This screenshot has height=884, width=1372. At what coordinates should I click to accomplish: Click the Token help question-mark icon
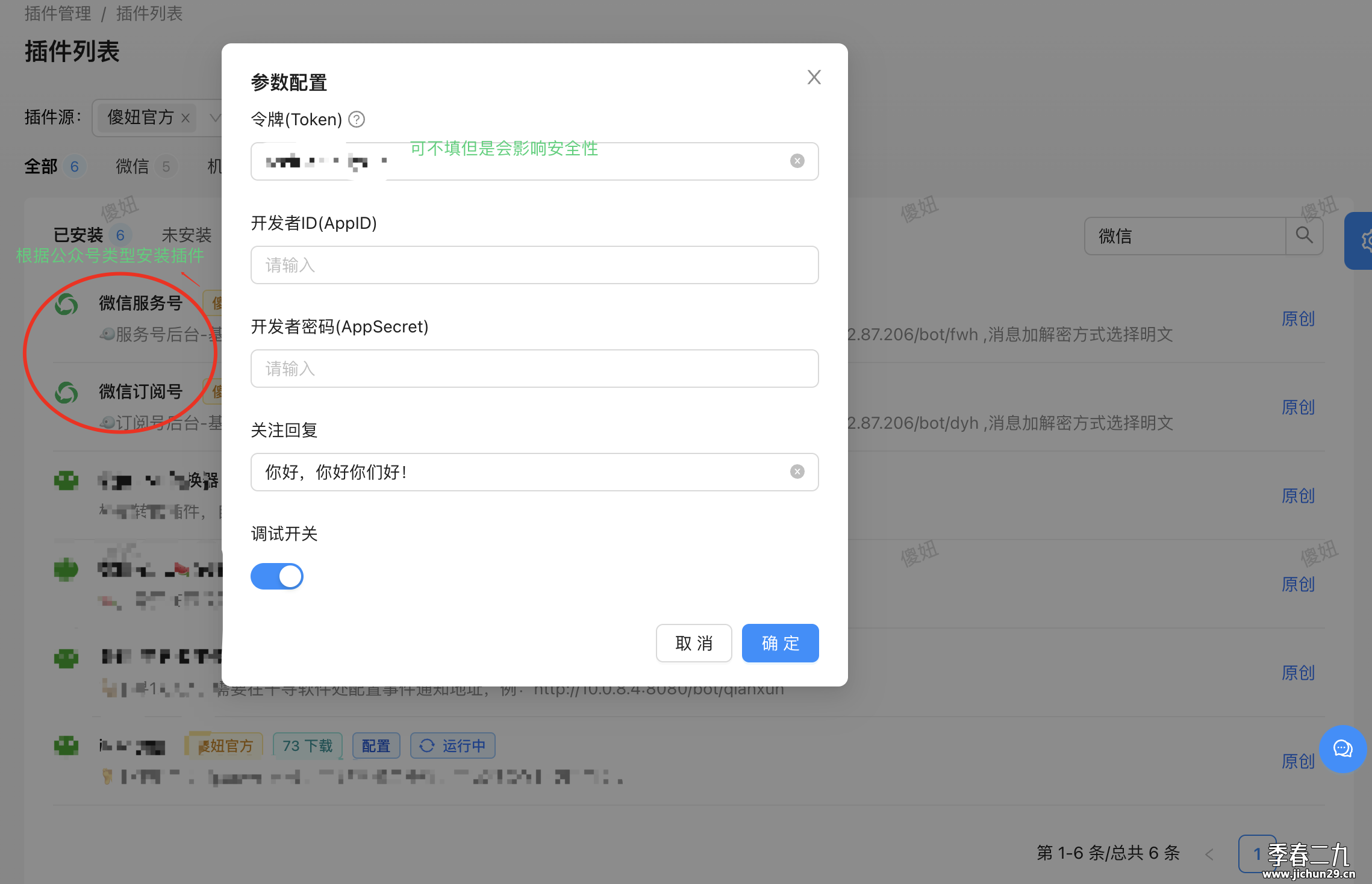tap(357, 119)
